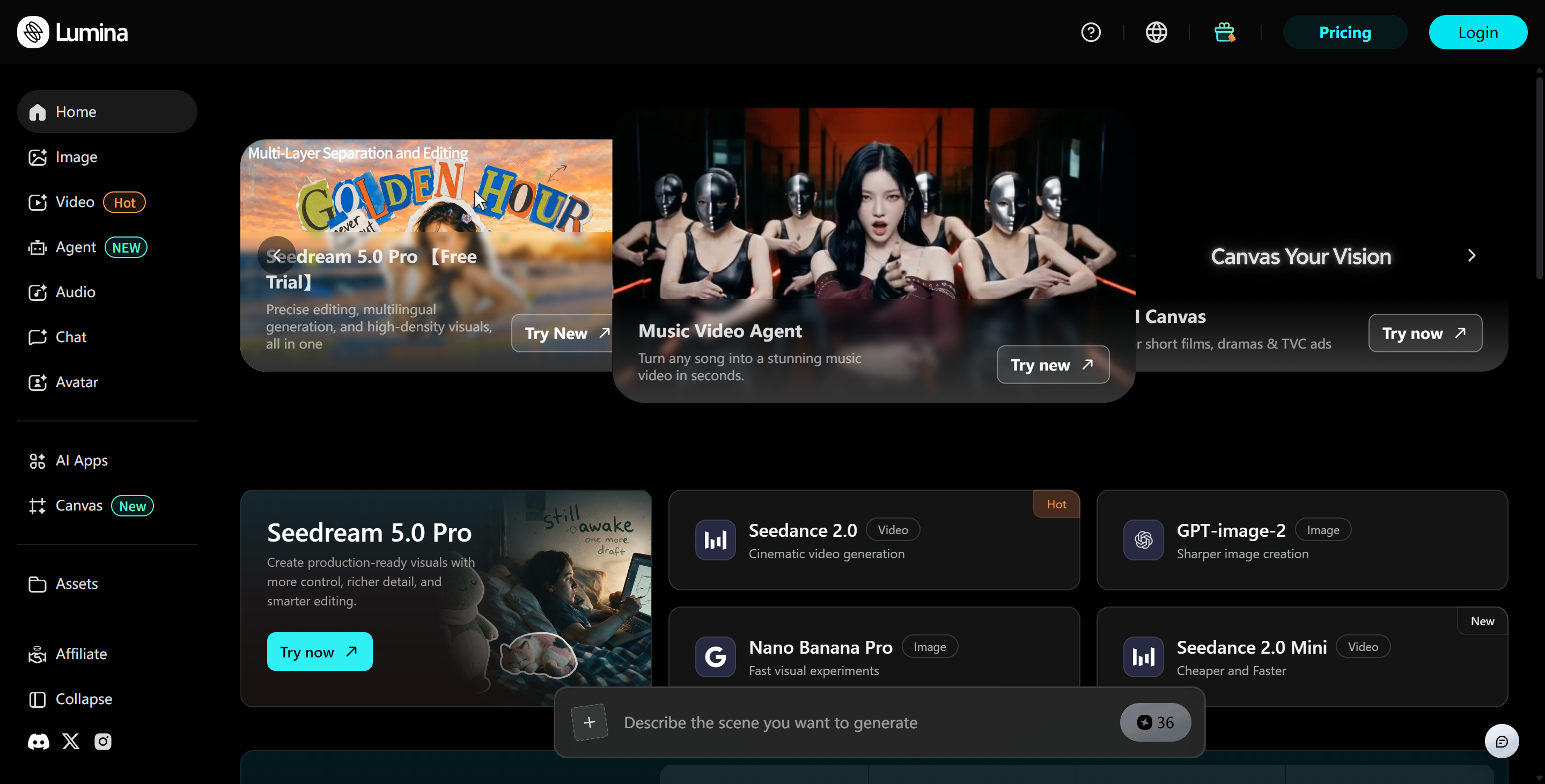
Task: Open the Assets menu item
Action: [107, 585]
